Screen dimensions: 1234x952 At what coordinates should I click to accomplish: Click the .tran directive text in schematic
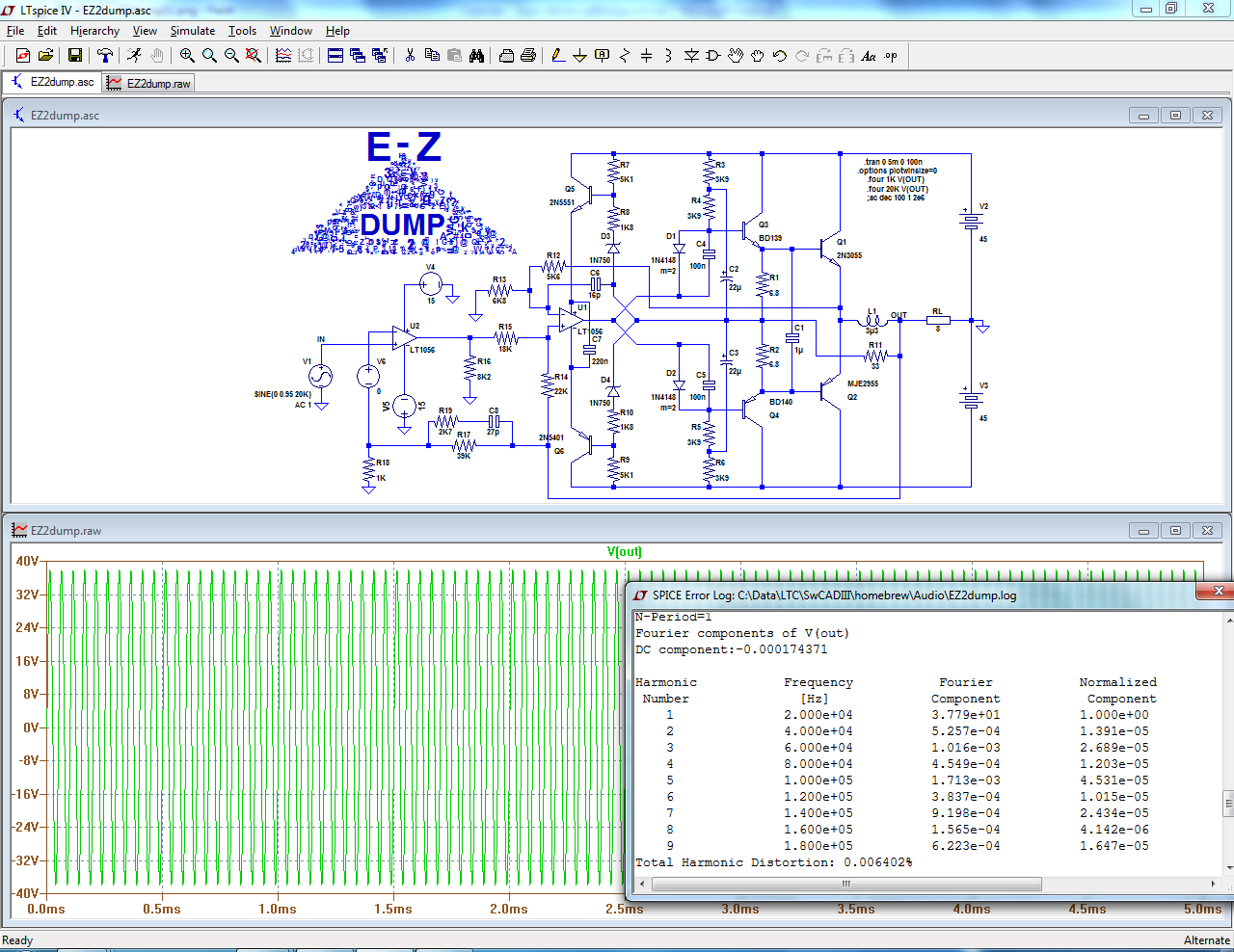(x=893, y=162)
